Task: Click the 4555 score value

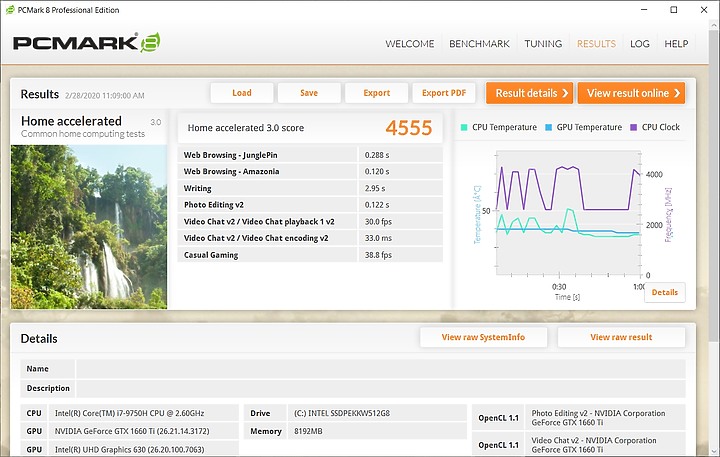Action: pos(409,128)
